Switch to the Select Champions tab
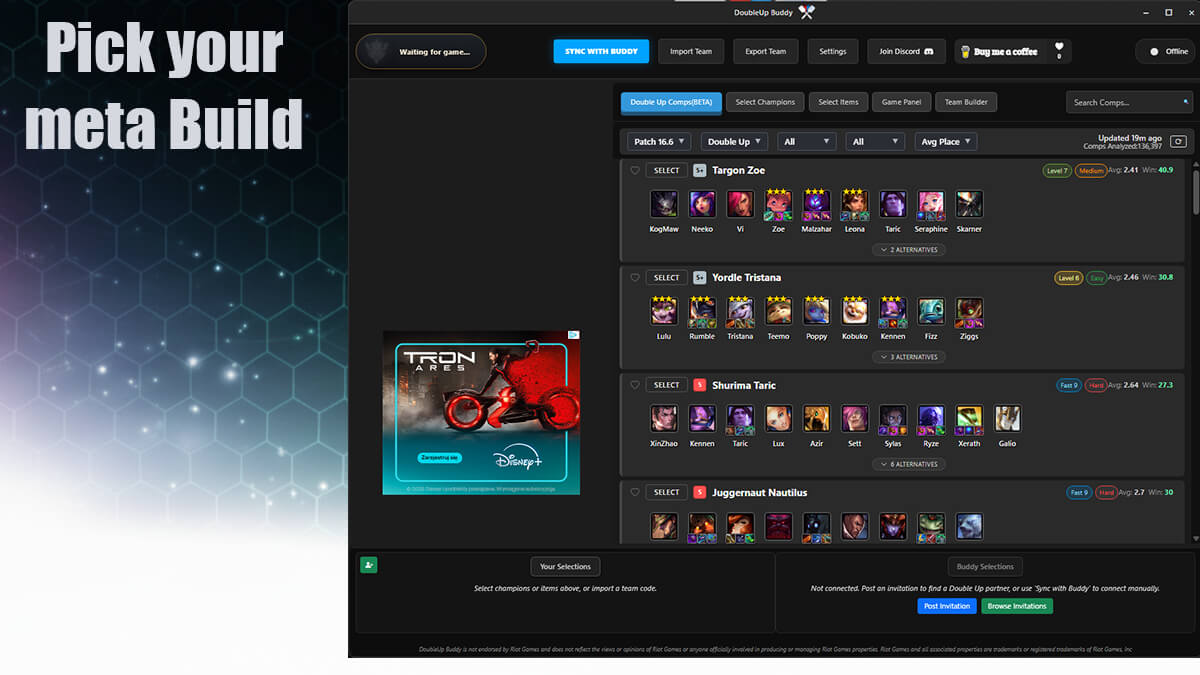Viewport: 1200px width, 675px height. (x=765, y=102)
